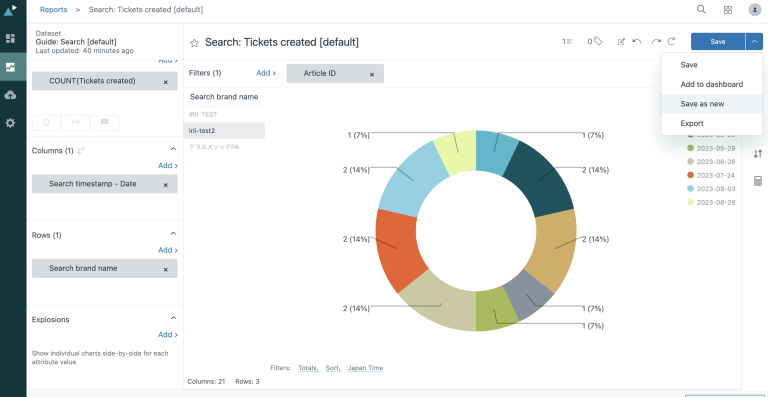Click the 2023-05-29 legend swatch
768x397 pixels.
691,148
